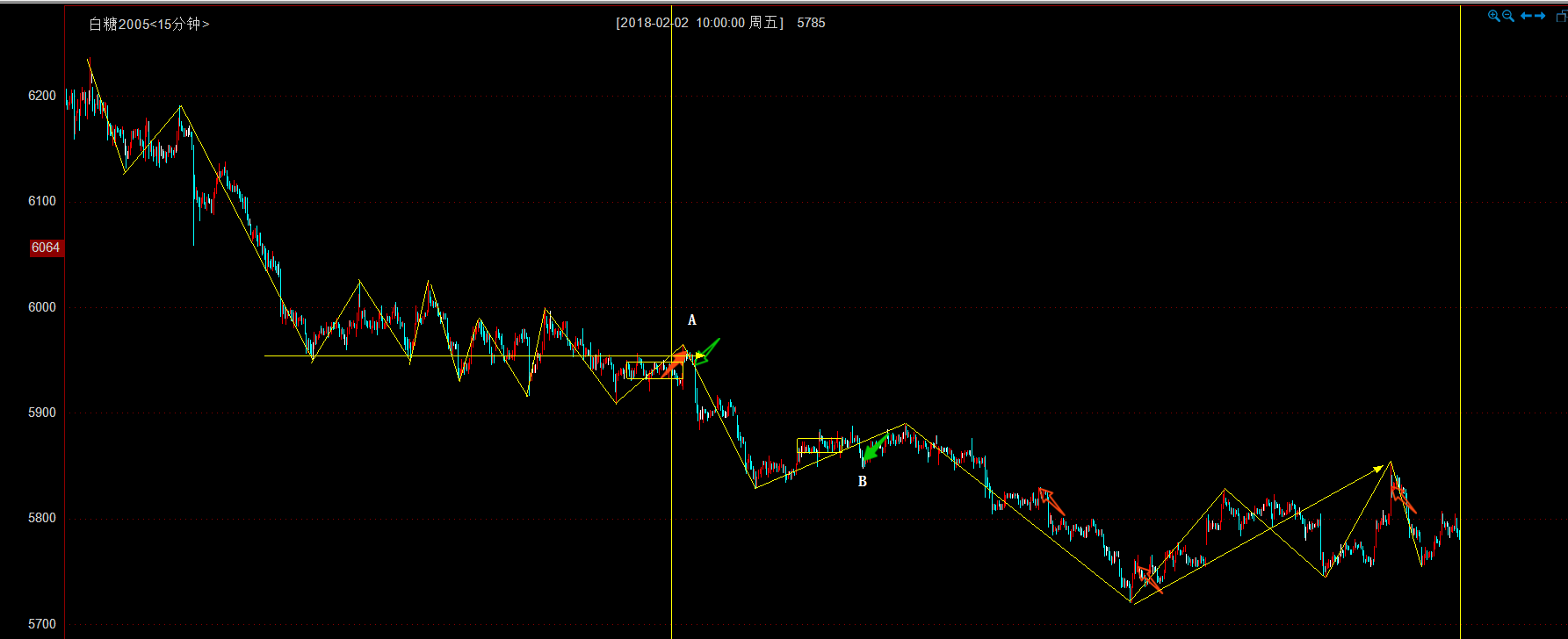
Task: Shift the chart left with the left arrow
Action: coord(1526,16)
